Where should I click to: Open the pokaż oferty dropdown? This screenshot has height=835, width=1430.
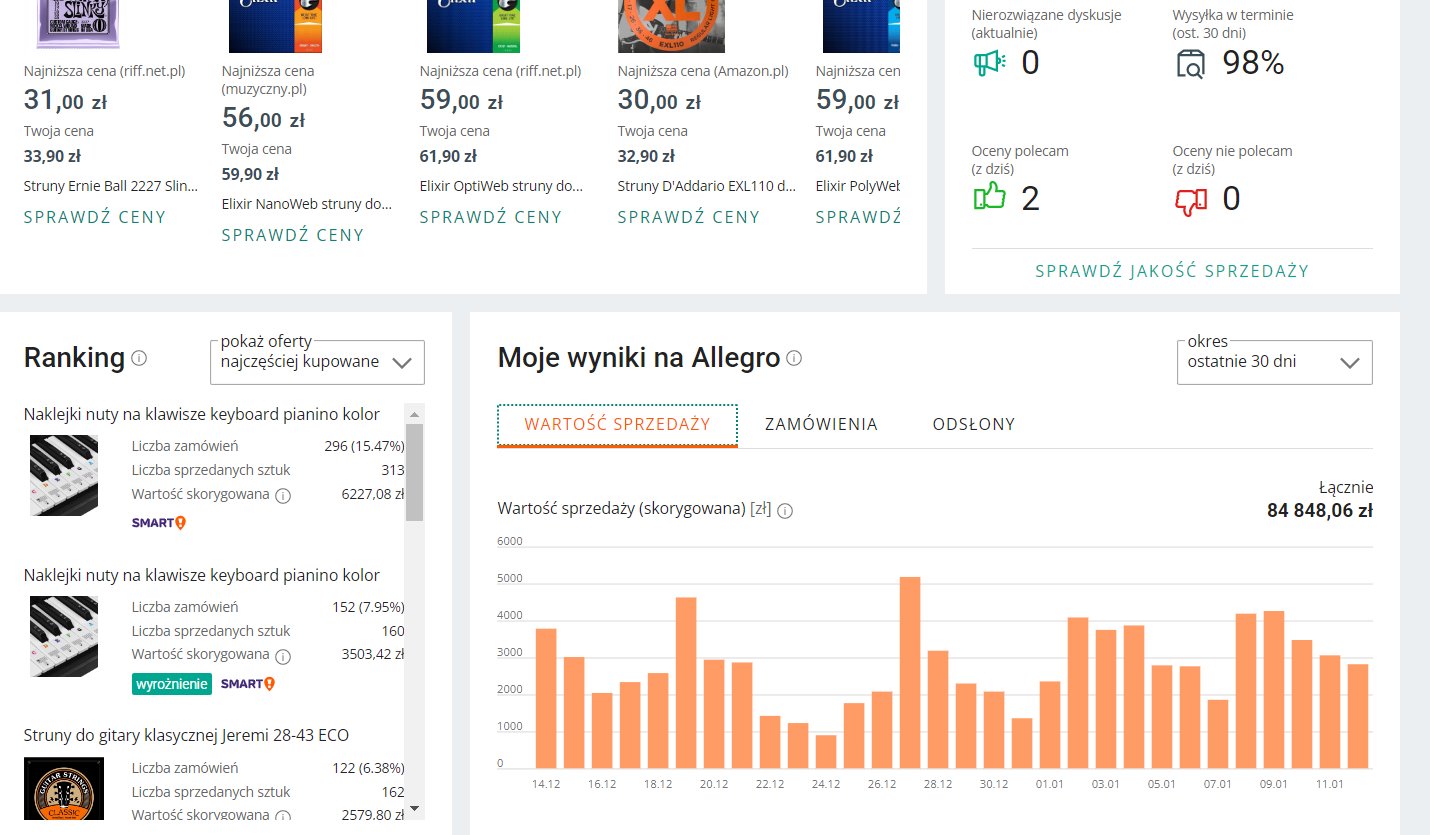pyautogui.click(x=317, y=362)
